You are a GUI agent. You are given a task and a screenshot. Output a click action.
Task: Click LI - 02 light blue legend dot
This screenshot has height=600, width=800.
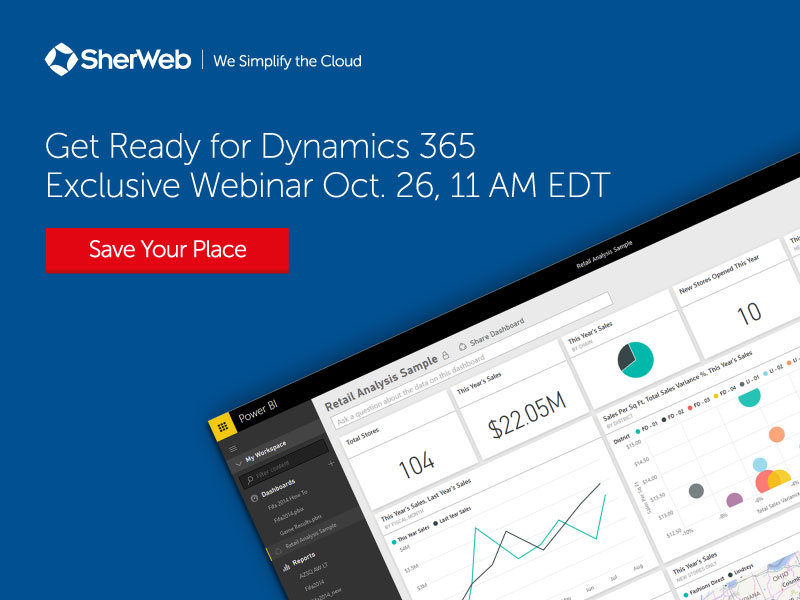(766, 373)
